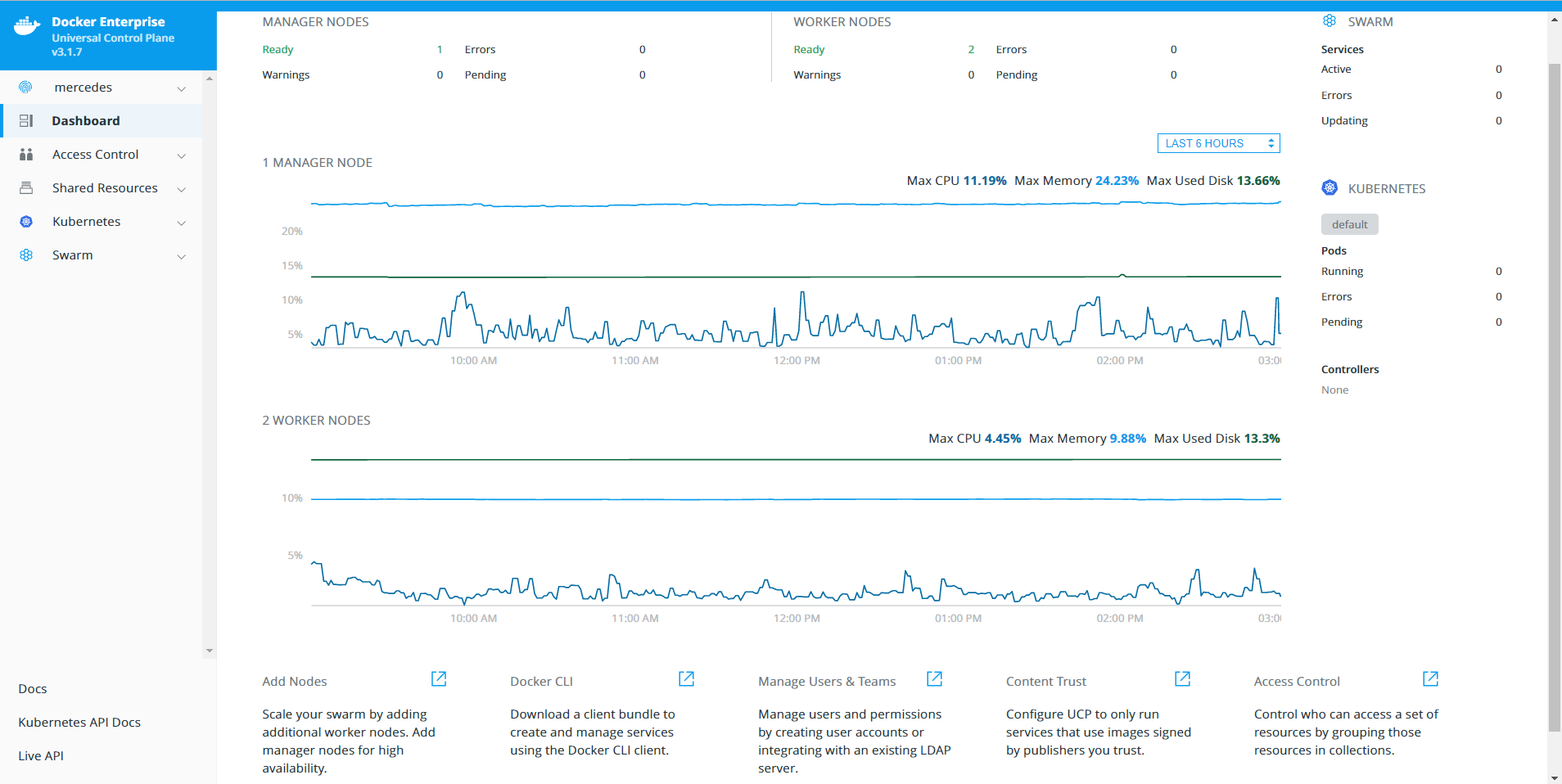1562x784 pixels.
Task: Expand the Shared Resources chevron
Action: coord(182,189)
